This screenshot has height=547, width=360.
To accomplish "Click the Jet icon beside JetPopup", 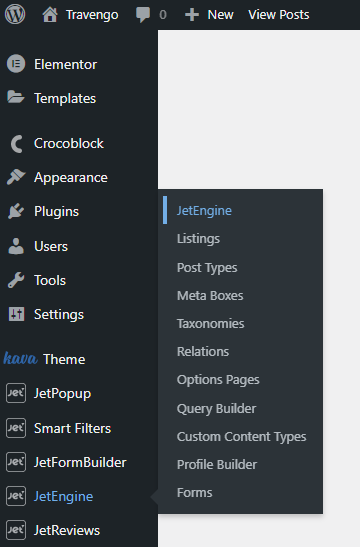I will [16, 393].
